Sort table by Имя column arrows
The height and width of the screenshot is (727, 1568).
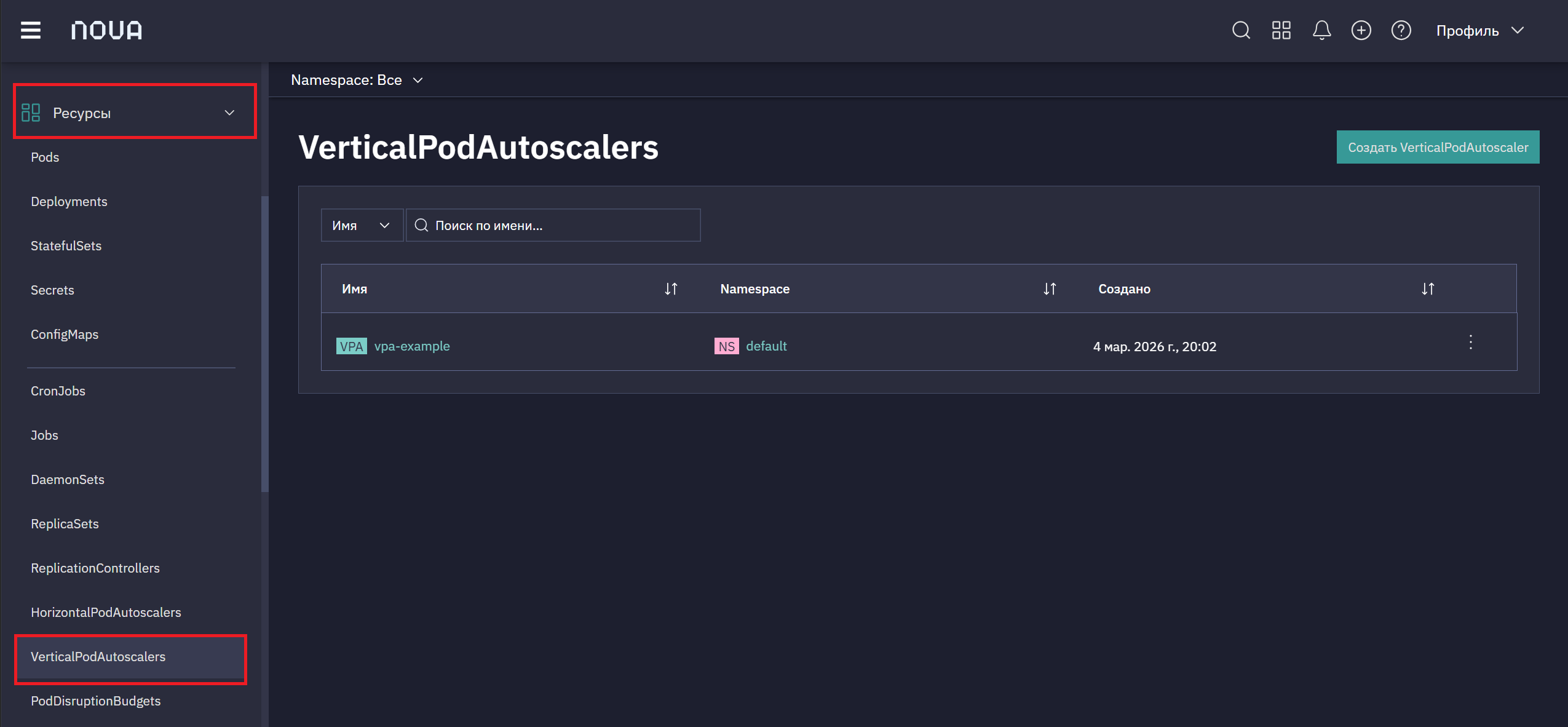671,288
